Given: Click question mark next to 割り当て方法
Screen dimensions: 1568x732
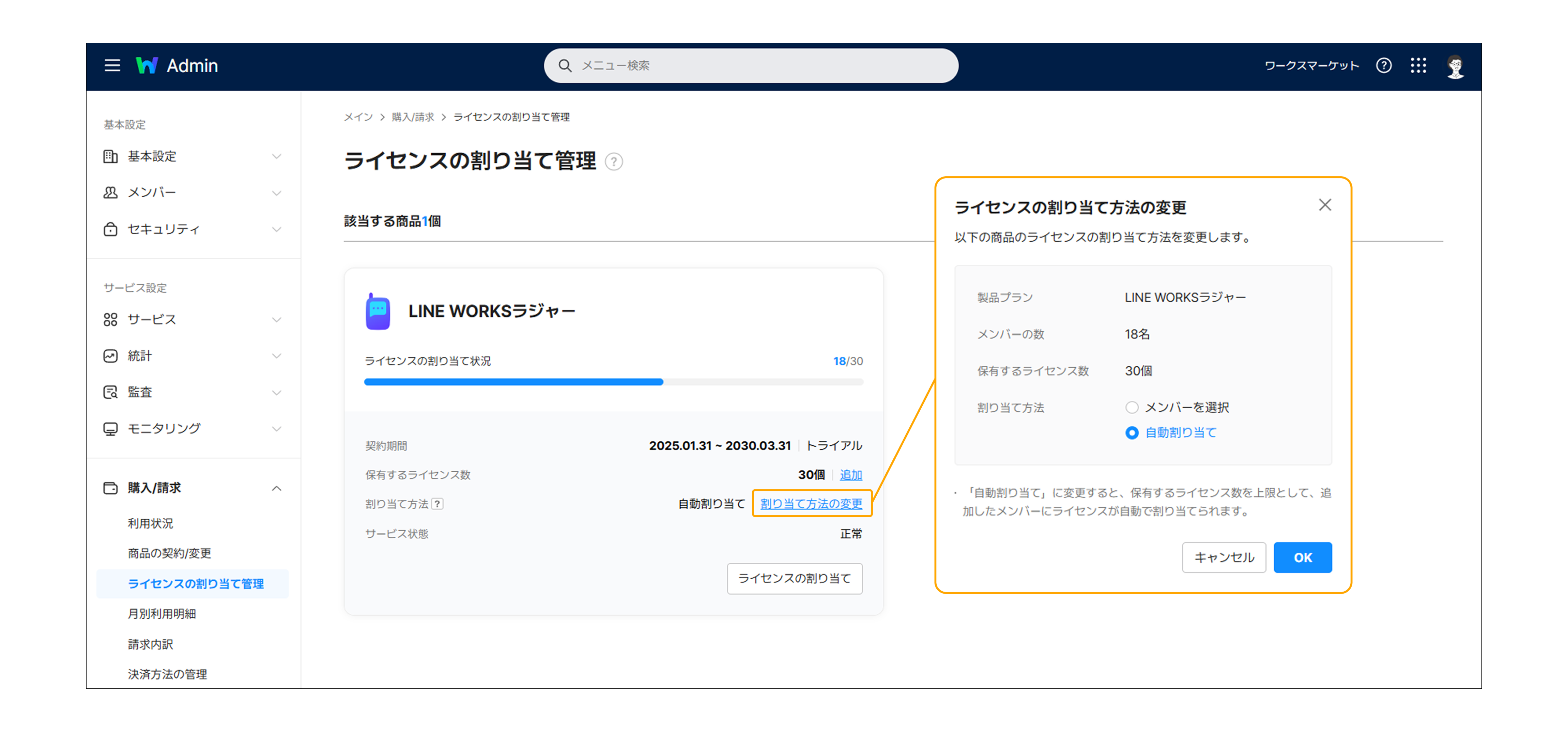Looking at the screenshot, I should [x=437, y=504].
